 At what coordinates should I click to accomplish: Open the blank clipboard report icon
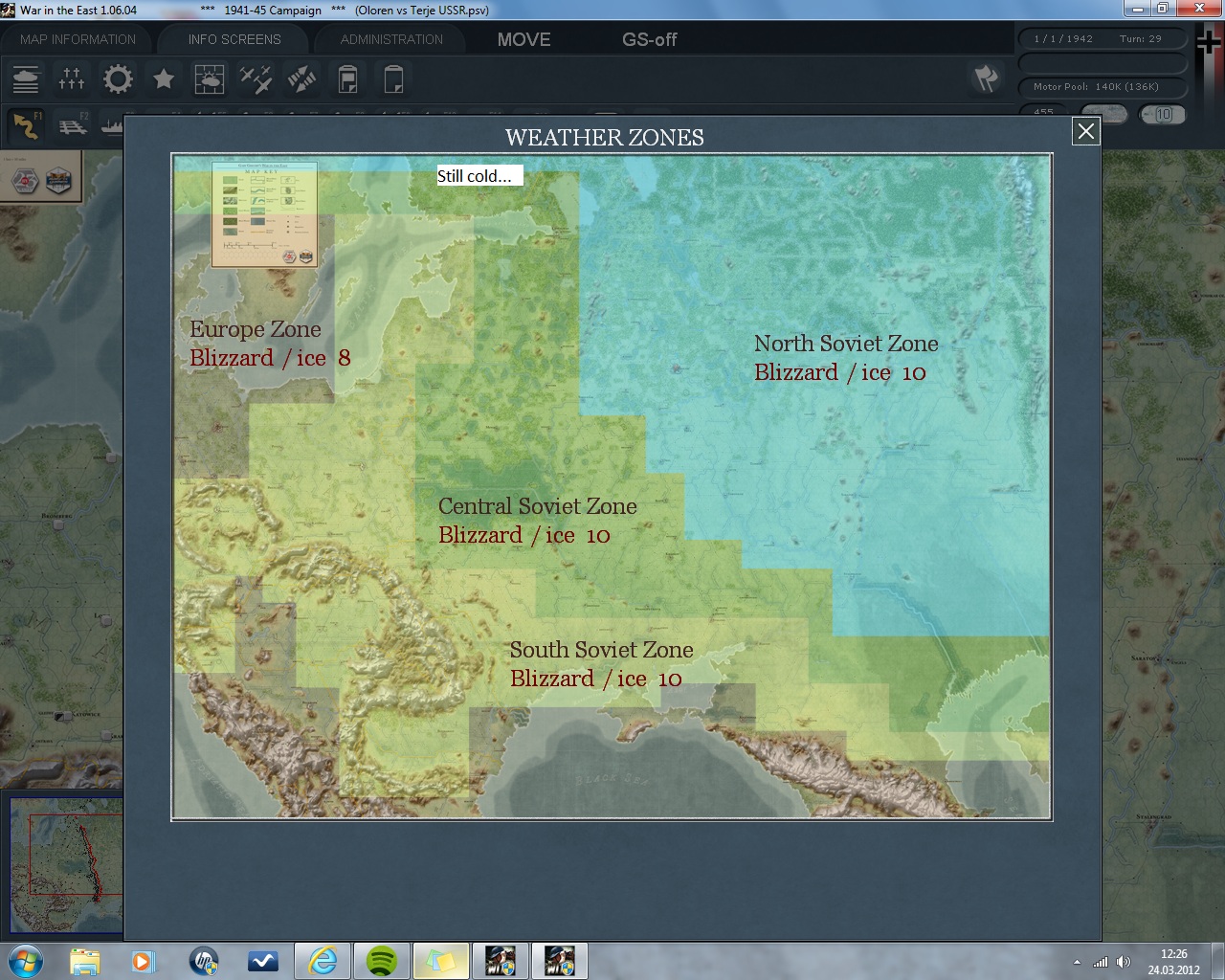coord(393,78)
